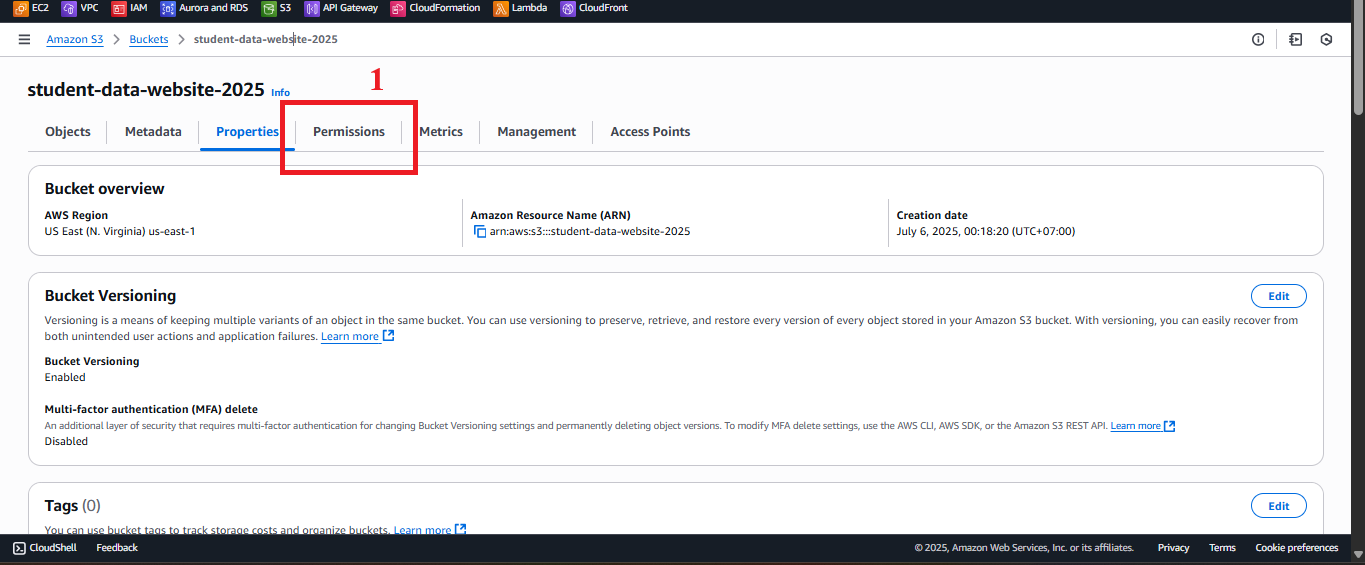Open the IAM service shortcut icon

119,8
